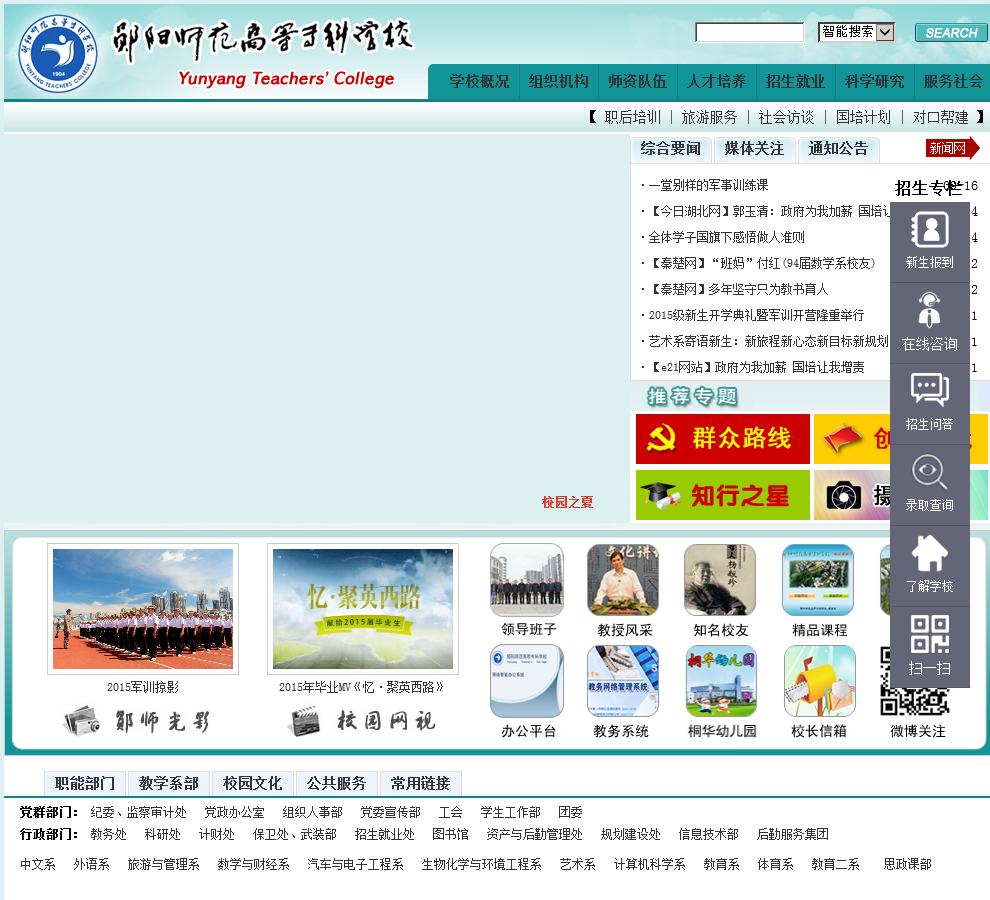Viewport: 990px width, 900px height.
Task: Open the 科学研究 menu
Action: click(x=874, y=81)
